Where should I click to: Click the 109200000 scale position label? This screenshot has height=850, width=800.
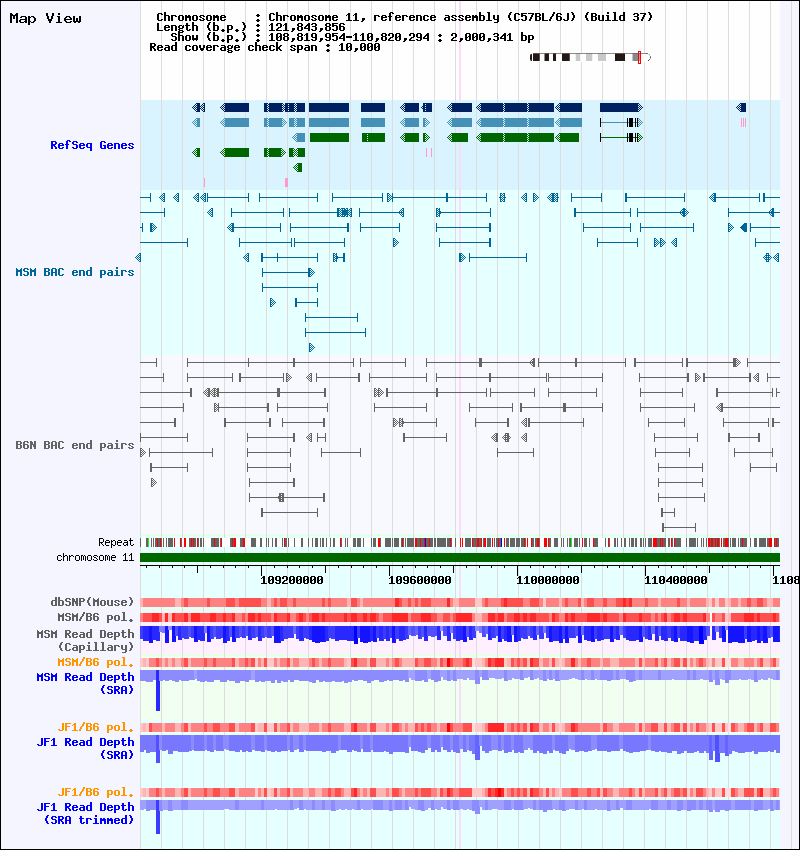pyautogui.click(x=292, y=580)
